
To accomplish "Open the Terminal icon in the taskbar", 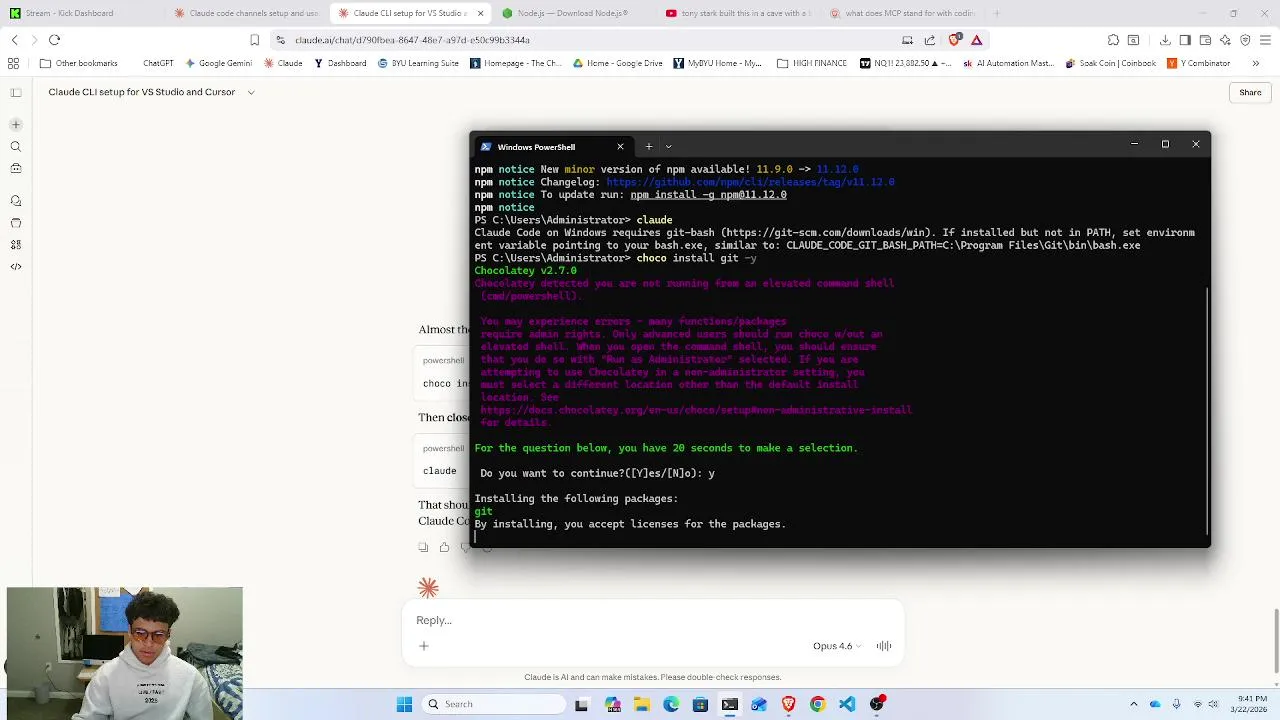I will click(730, 704).
